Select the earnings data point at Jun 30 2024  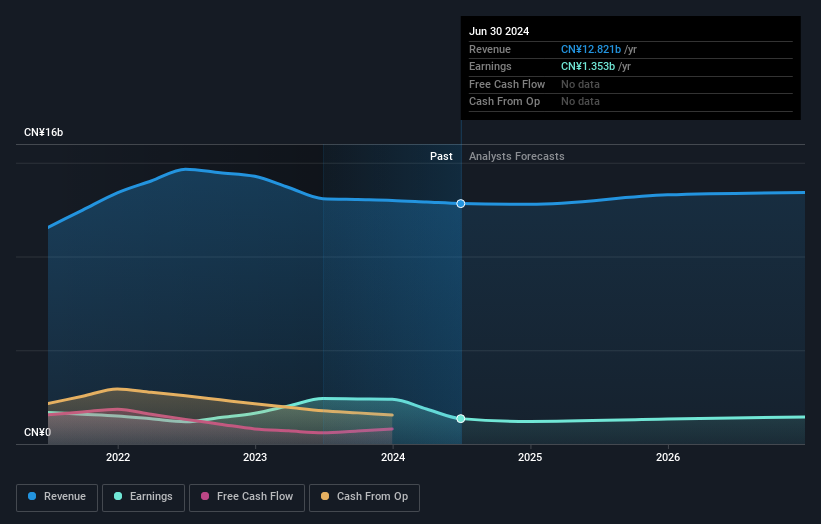point(460,419)
